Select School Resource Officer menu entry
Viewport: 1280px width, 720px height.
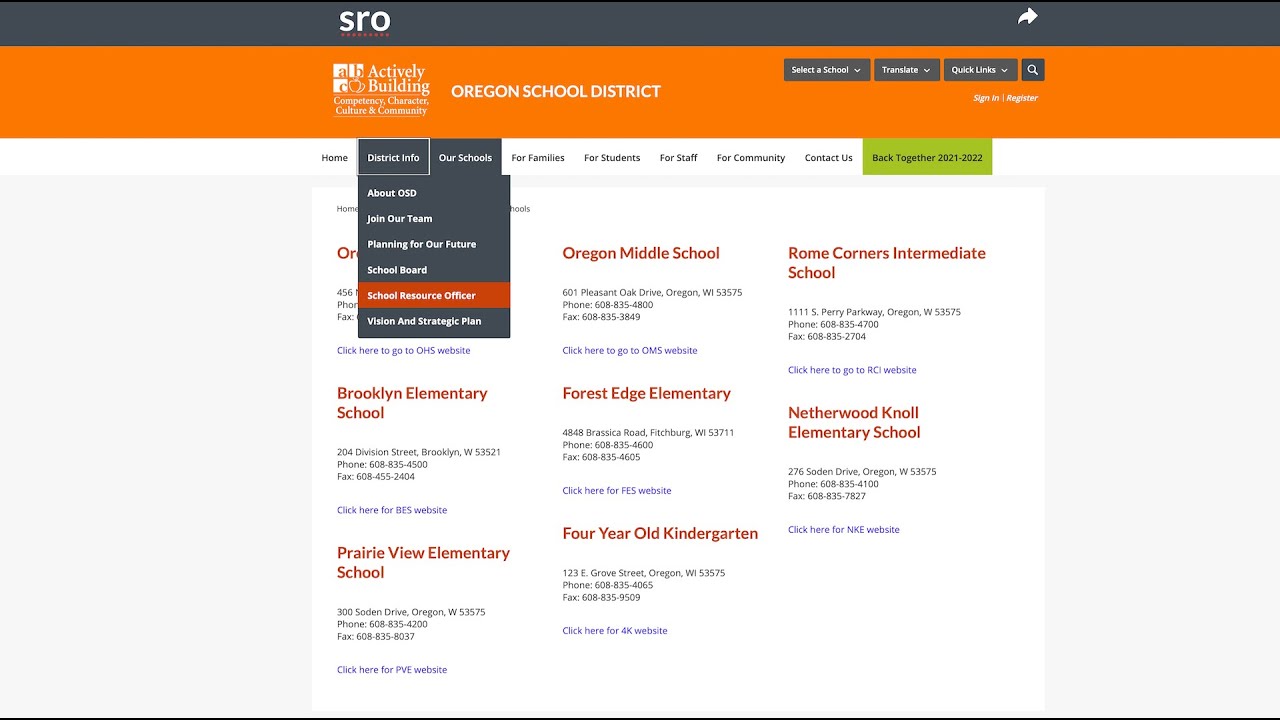click(x=434, y=296)
